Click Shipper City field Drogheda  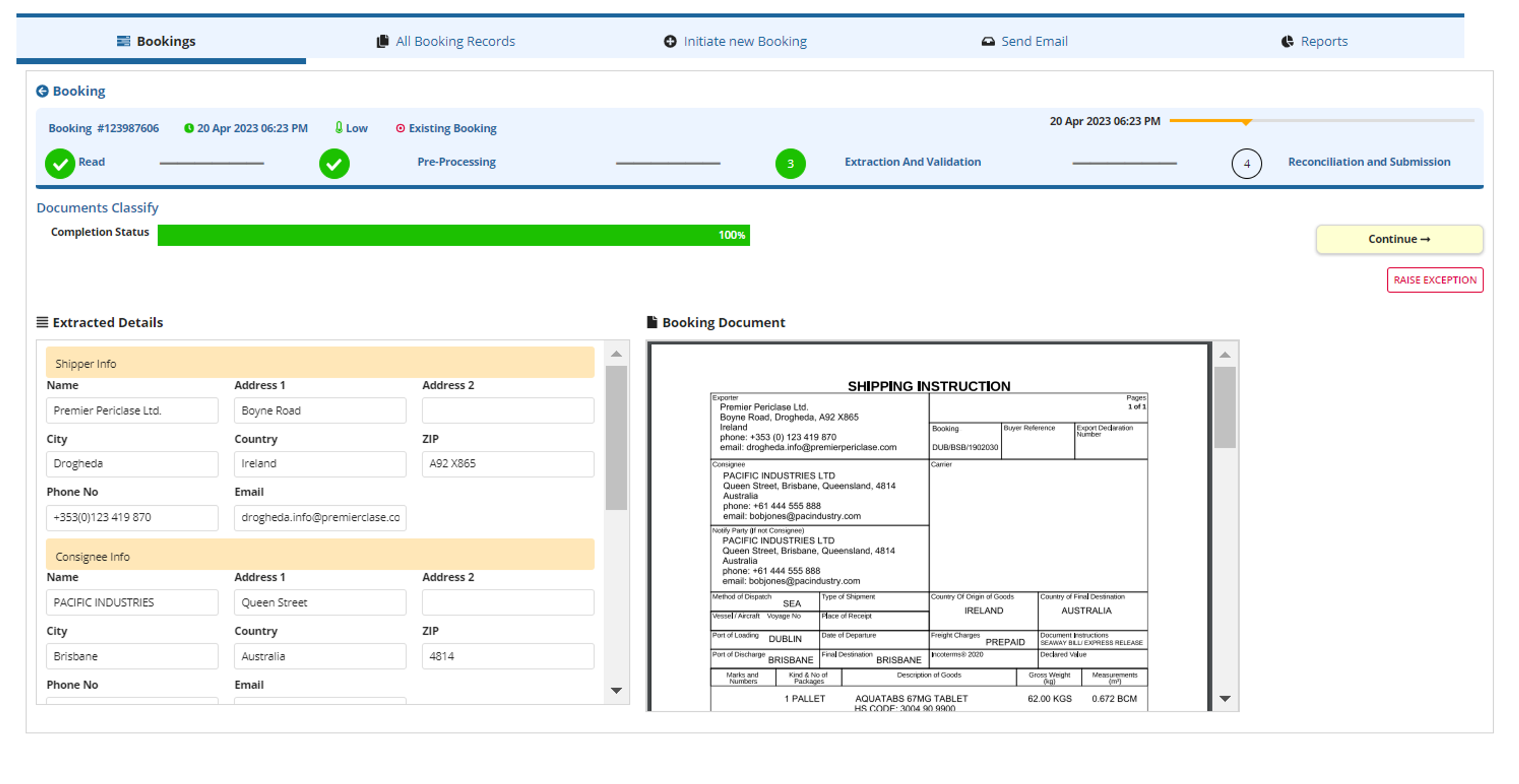132,464
